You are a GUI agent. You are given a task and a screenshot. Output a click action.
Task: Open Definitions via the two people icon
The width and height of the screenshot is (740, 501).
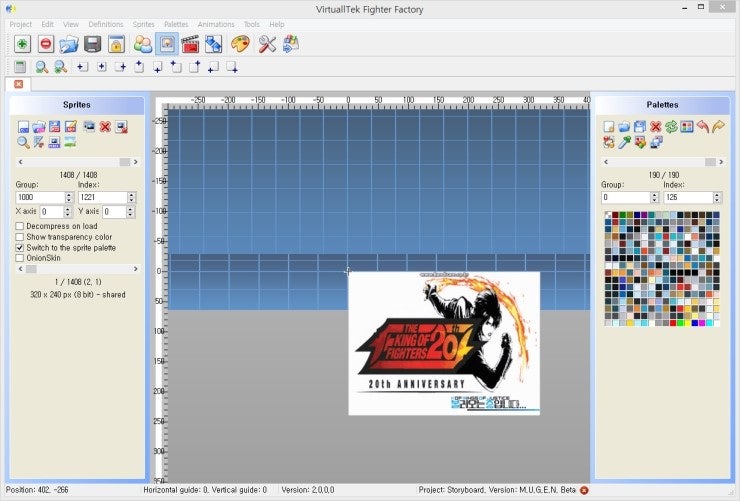(x=143, y=44)
